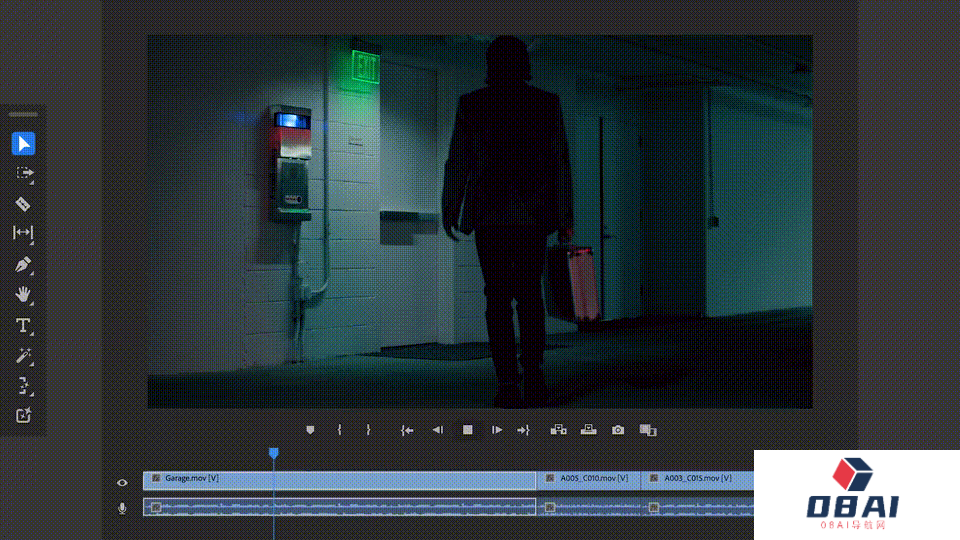
Task: Select the audio clip under A003_C015.mov
Action: (x=697, y=507)
